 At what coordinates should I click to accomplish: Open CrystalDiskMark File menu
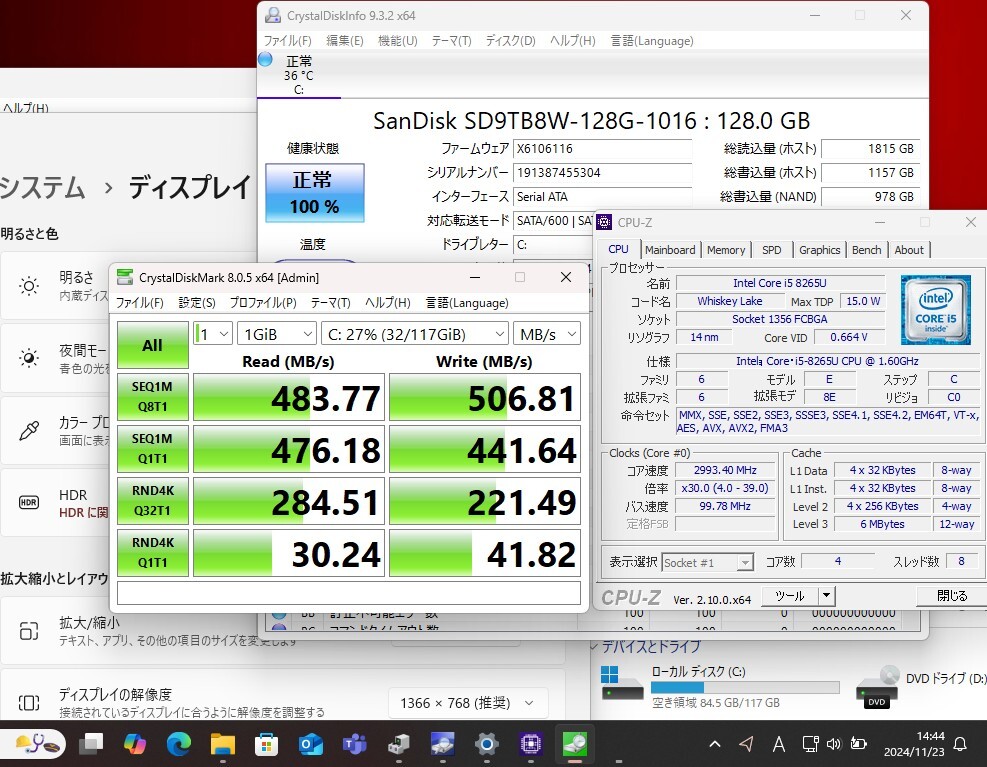[x=139, y=303]
